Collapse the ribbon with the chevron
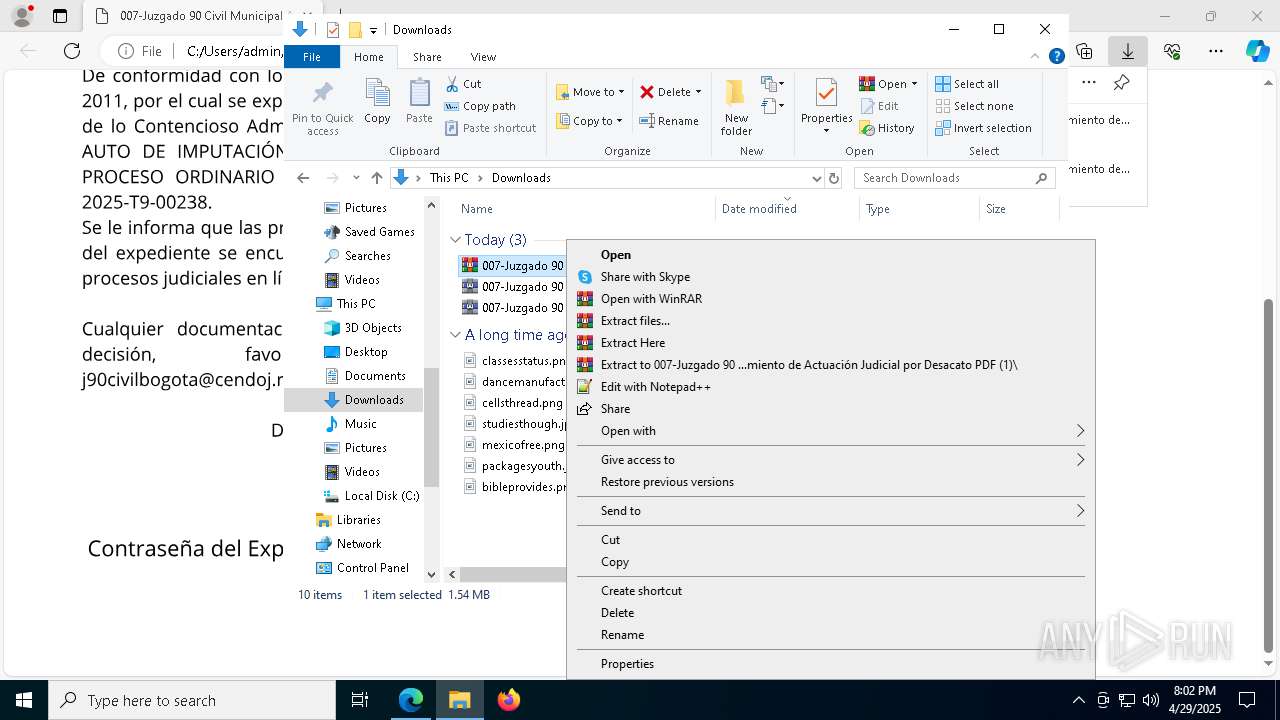This screenshot has width=1280, height=720. [1035, 57]
